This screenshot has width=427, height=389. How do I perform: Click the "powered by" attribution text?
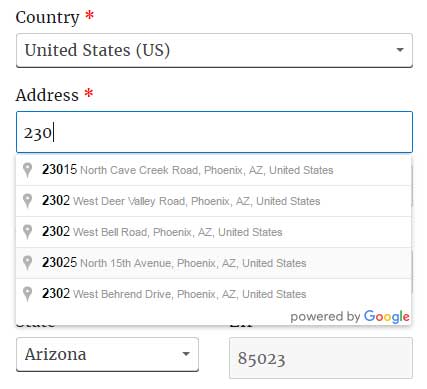(325, 317)
